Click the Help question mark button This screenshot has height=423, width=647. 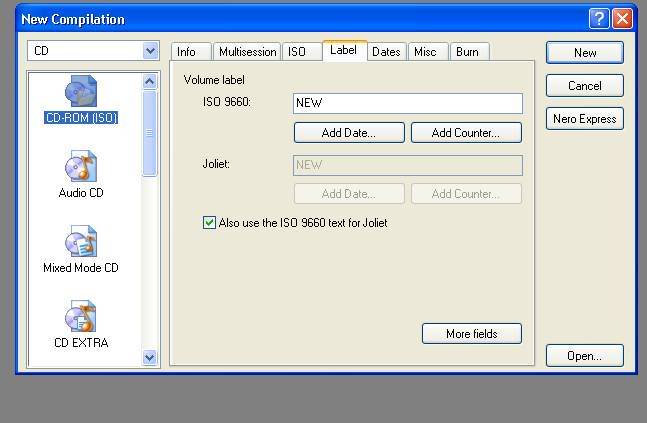pyautogui.click(x=599, y=19)
